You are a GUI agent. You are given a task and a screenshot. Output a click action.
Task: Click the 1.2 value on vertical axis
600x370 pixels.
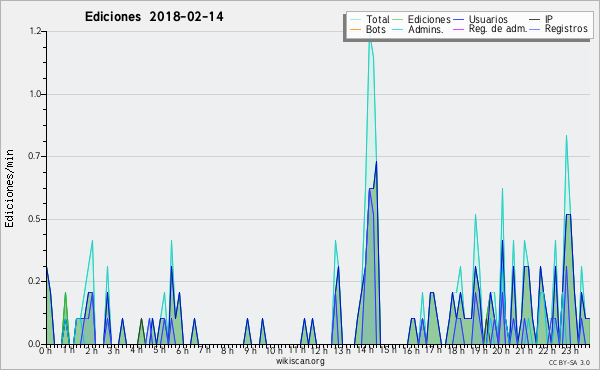[x=35, y=31]
